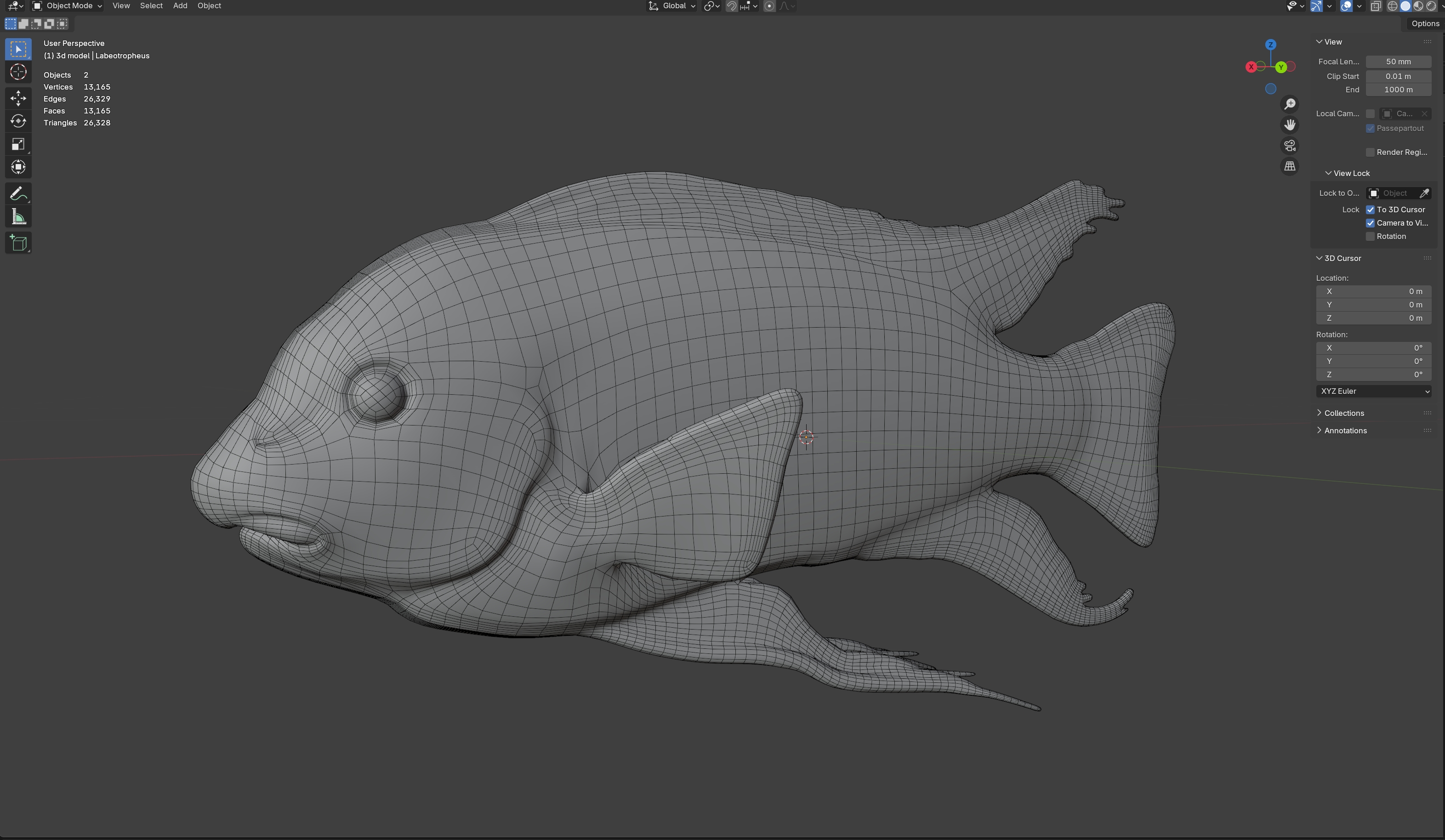Click the 3D Cursor Location X field

pyautogui.click(x=1373, y=291)
